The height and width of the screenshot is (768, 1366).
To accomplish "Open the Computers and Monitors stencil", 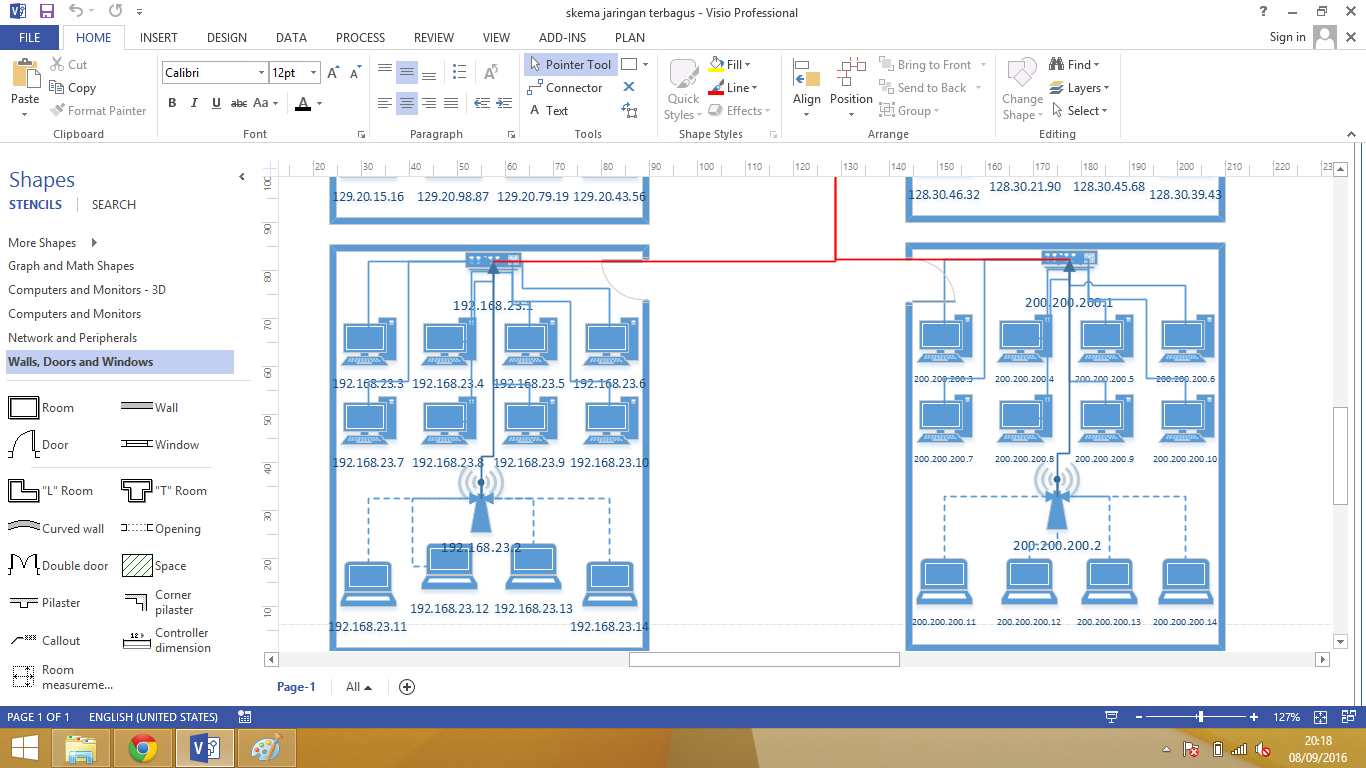I will tap(75, 314).
